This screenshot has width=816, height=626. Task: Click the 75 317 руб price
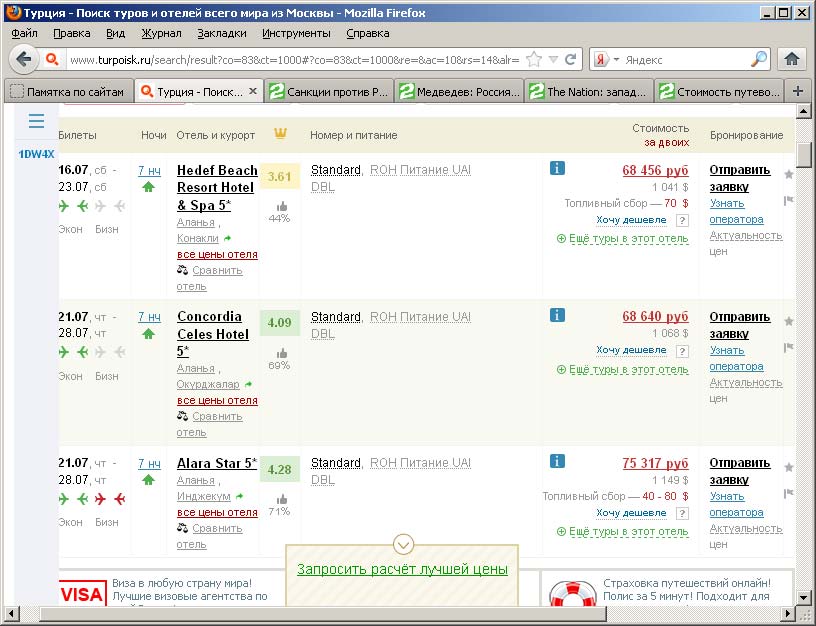[x=655, y=463]
